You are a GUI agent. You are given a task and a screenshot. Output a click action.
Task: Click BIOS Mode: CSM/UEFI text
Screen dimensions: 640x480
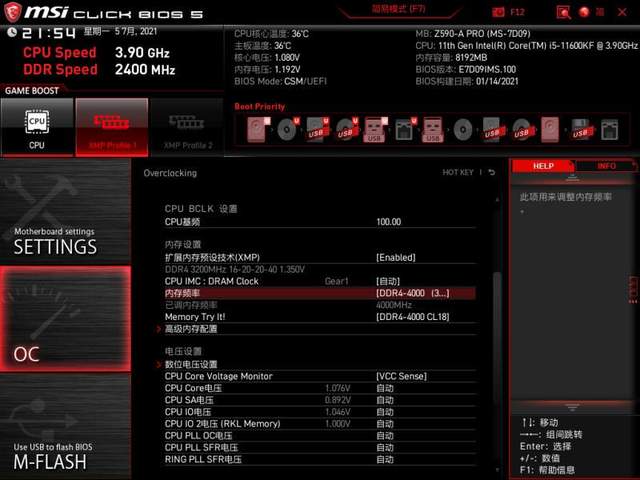point(280,81)
